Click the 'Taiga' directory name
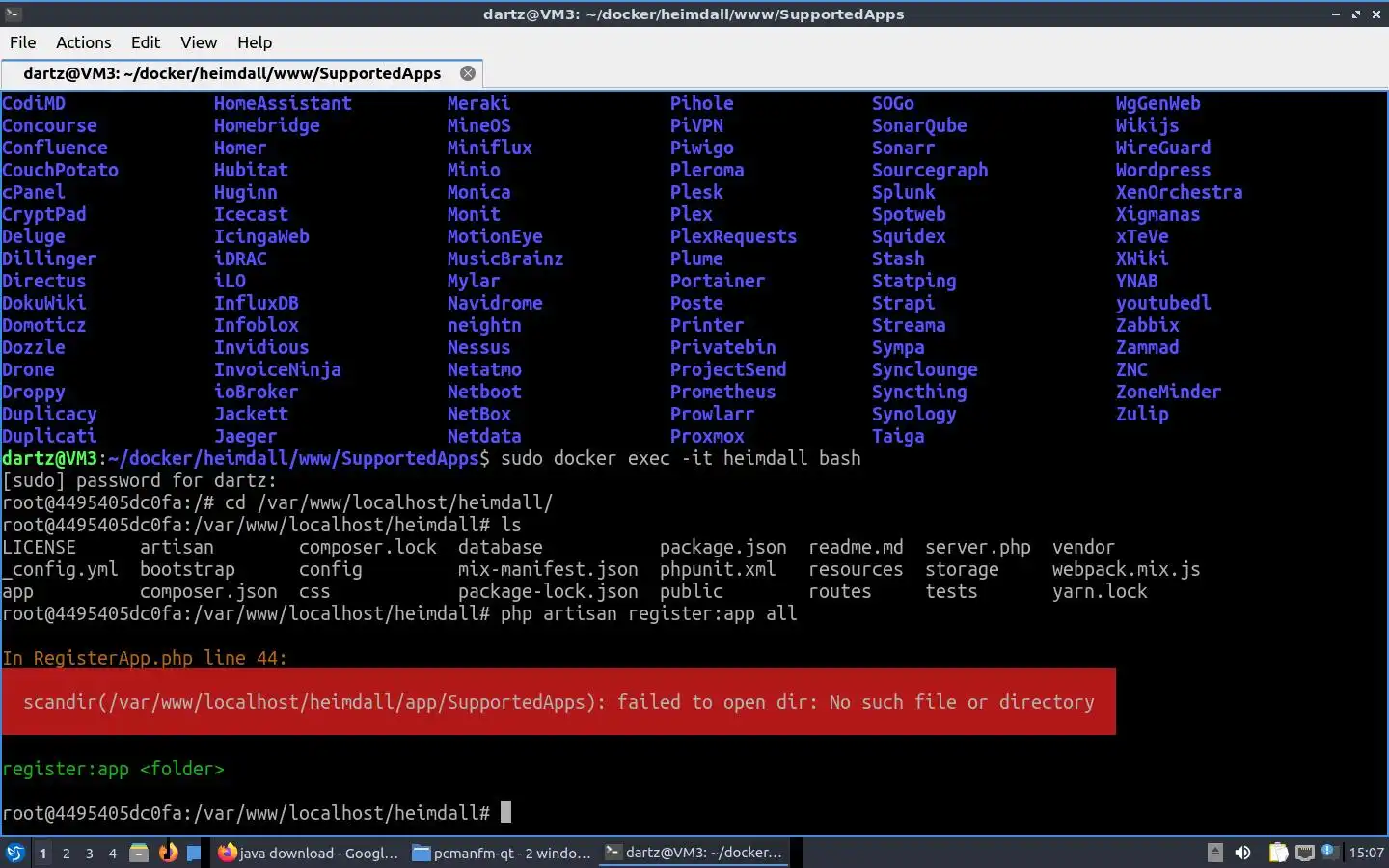This screenshot has width=1389, height=868. pos(898,436)
